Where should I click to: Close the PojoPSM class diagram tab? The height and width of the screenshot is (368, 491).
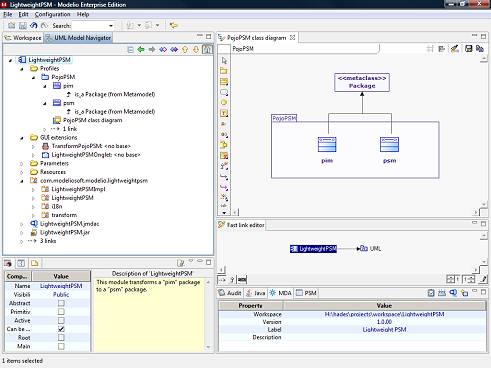point(293,38)
